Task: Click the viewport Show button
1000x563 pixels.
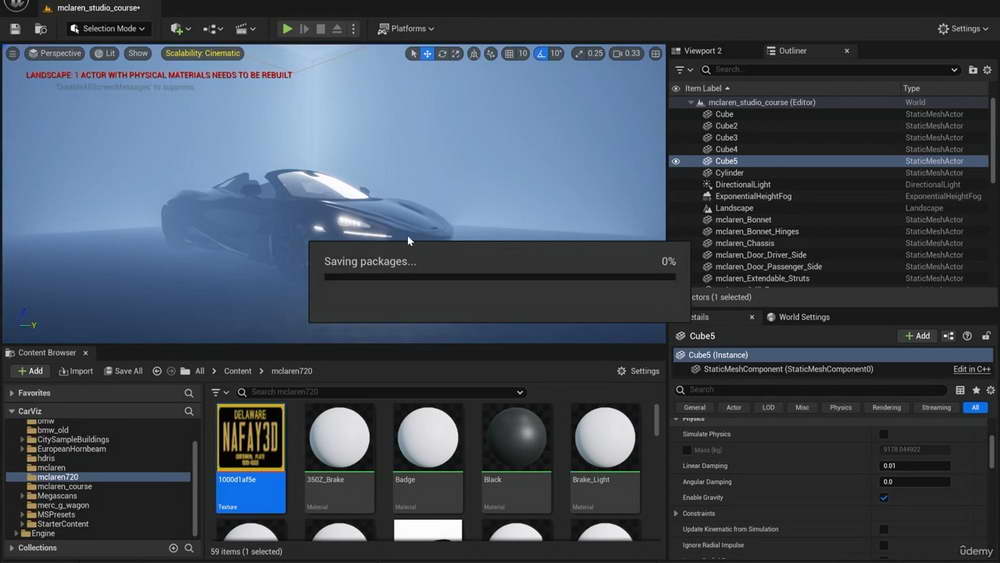Action: (x=138, y=54)
